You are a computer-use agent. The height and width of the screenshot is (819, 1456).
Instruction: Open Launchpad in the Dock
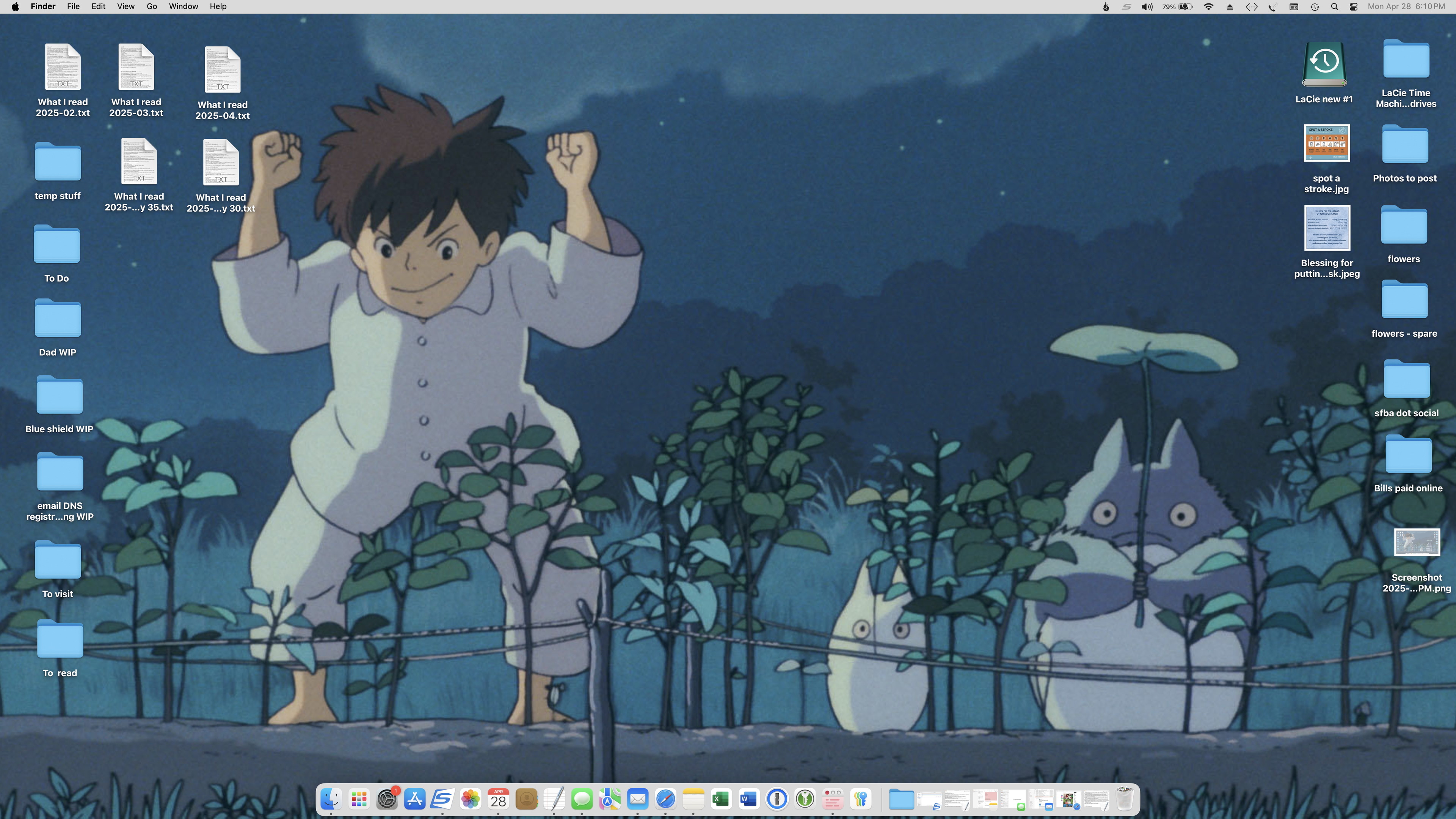359,799
